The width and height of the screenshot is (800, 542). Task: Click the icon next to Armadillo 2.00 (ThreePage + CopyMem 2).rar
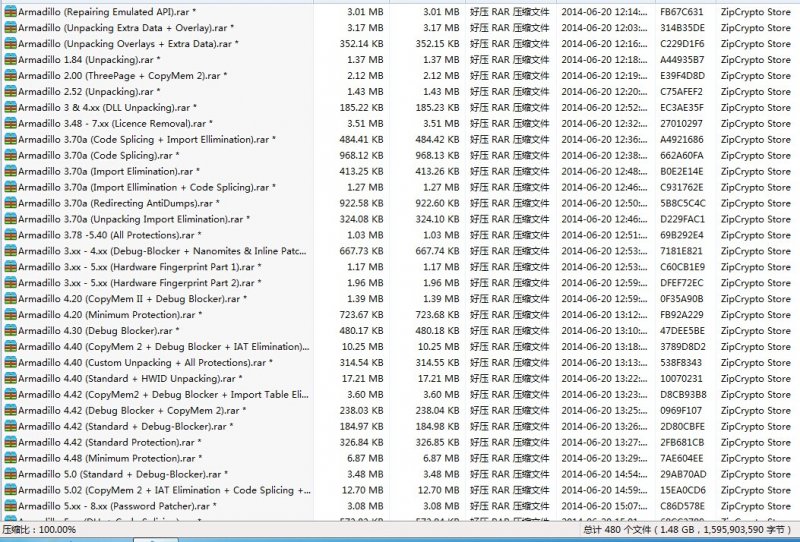coord(10,76)
